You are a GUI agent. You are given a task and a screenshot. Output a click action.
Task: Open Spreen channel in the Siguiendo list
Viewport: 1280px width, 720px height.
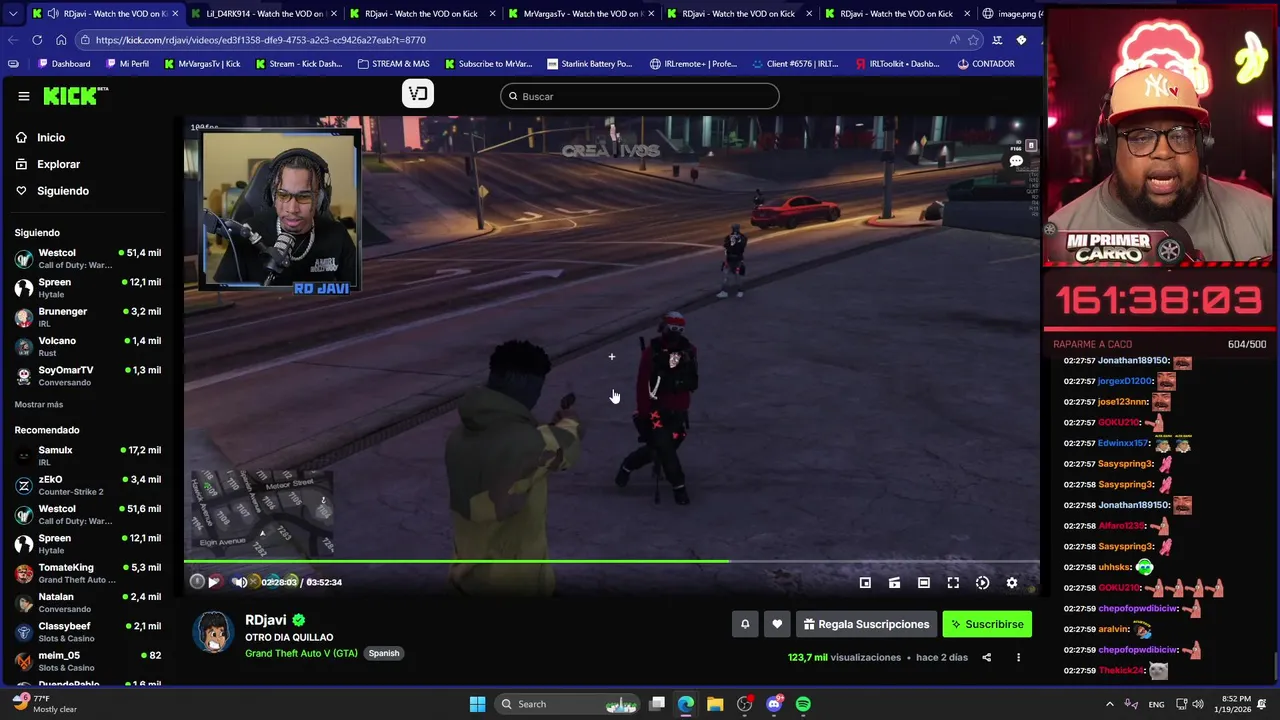tap(88, 287)
